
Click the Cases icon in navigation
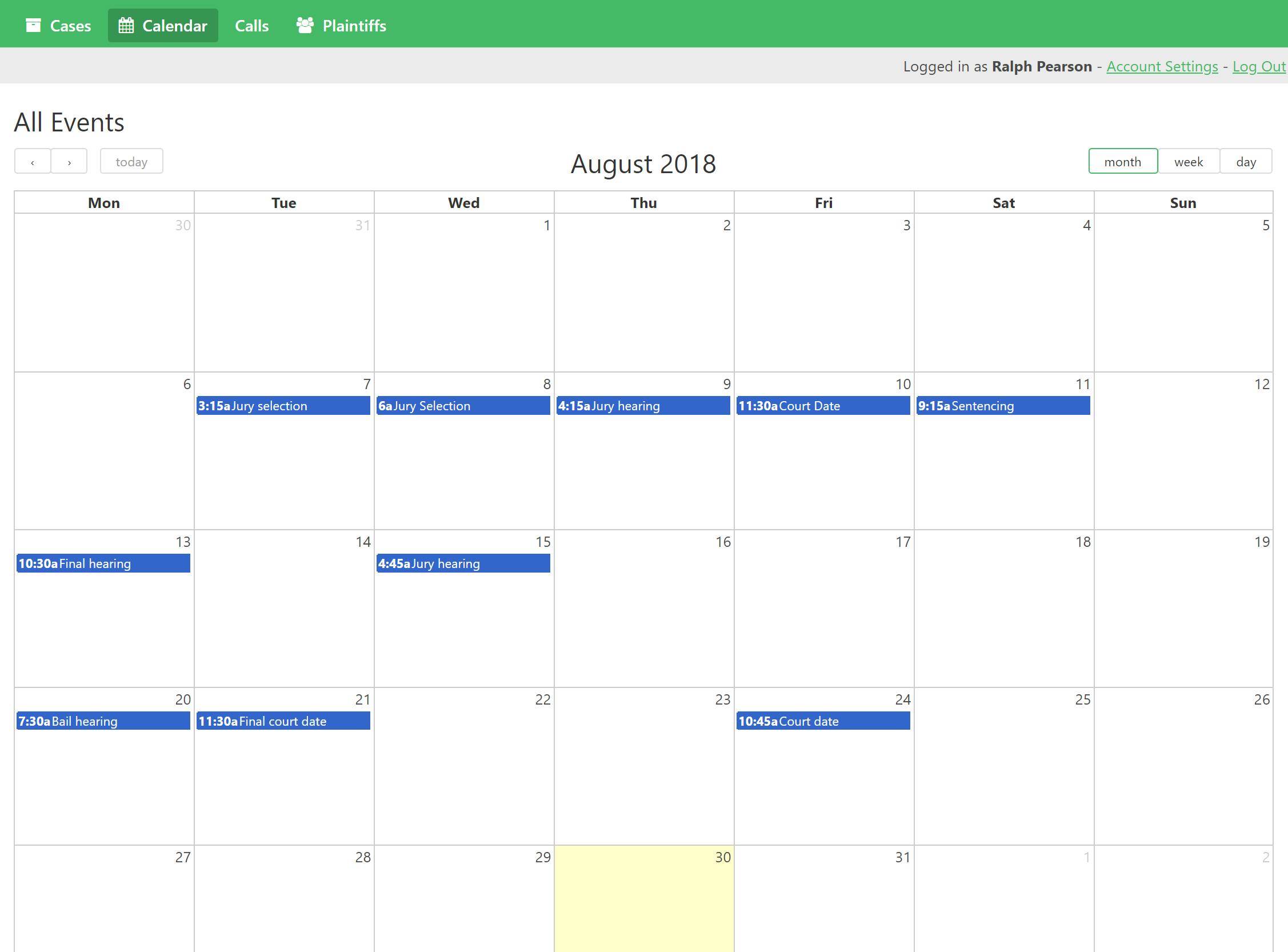click(x=33, y=24)
